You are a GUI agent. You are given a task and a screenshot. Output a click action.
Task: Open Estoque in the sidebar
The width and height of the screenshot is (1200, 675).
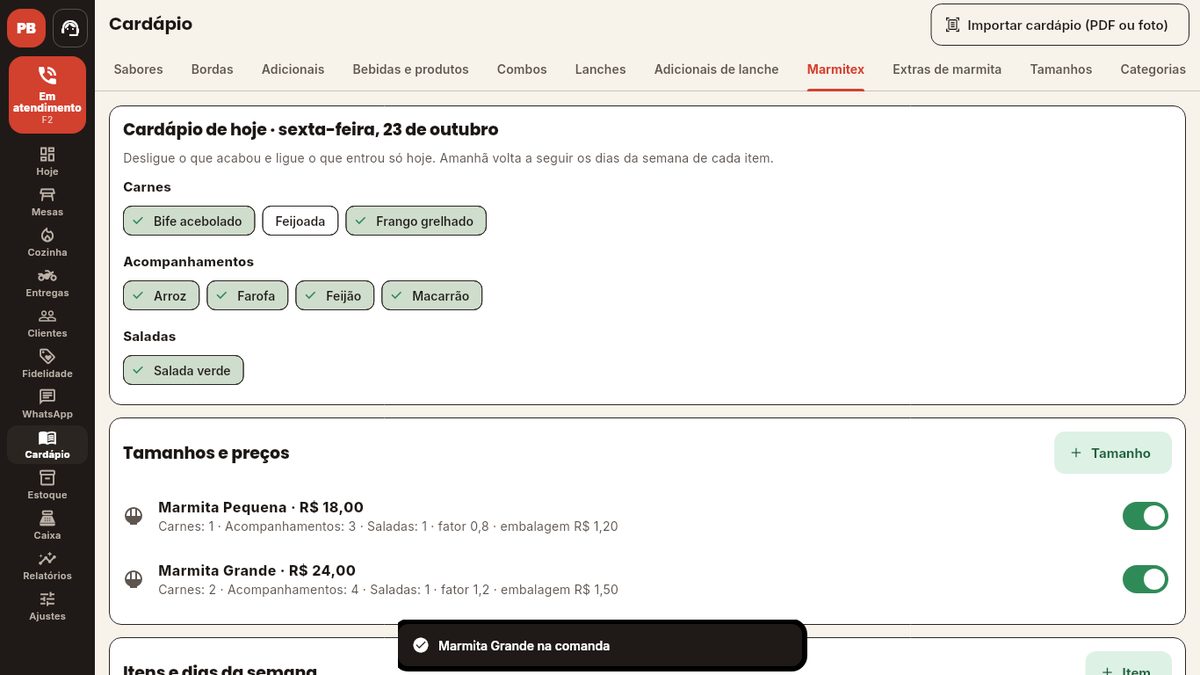click(47, 485)
